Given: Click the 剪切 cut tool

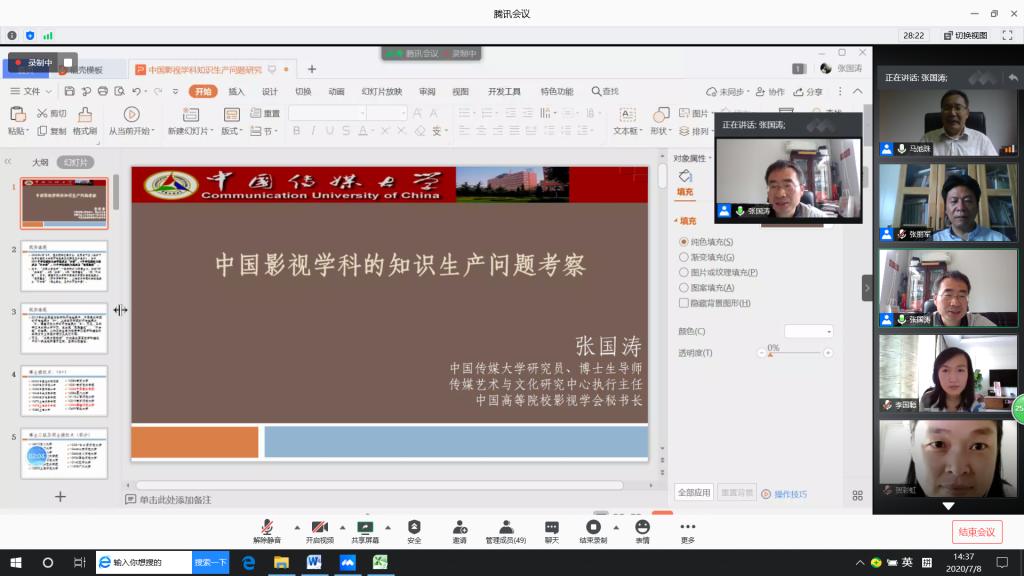Looking at the screenshot, I should [52, 114].
